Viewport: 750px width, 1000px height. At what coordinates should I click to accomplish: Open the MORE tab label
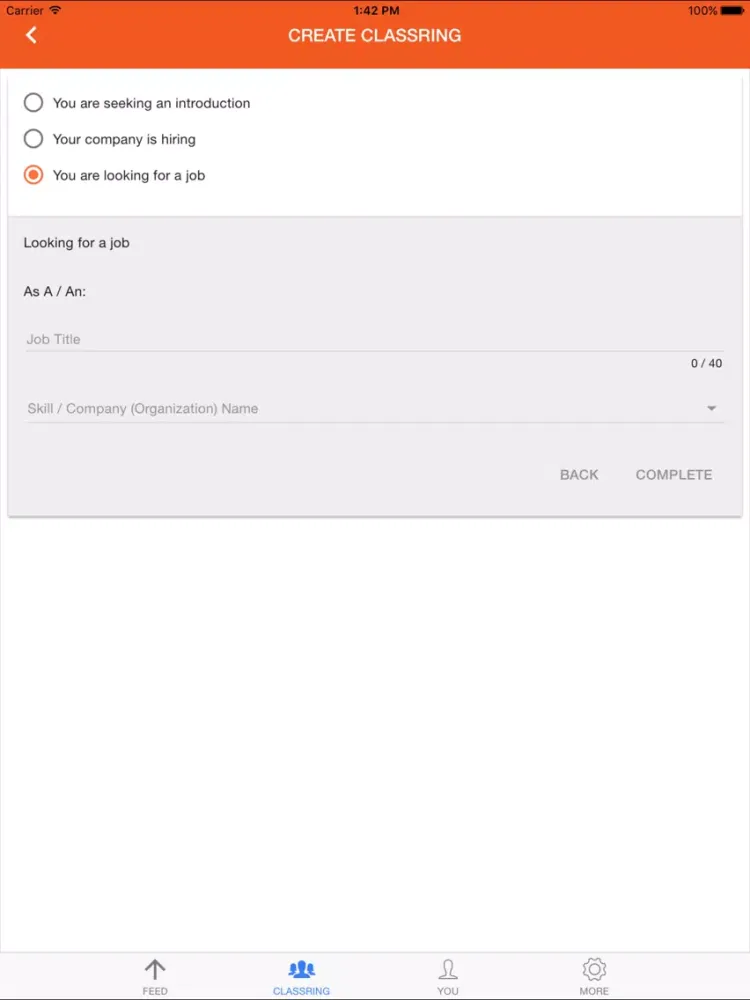click(x=594, y=991)
